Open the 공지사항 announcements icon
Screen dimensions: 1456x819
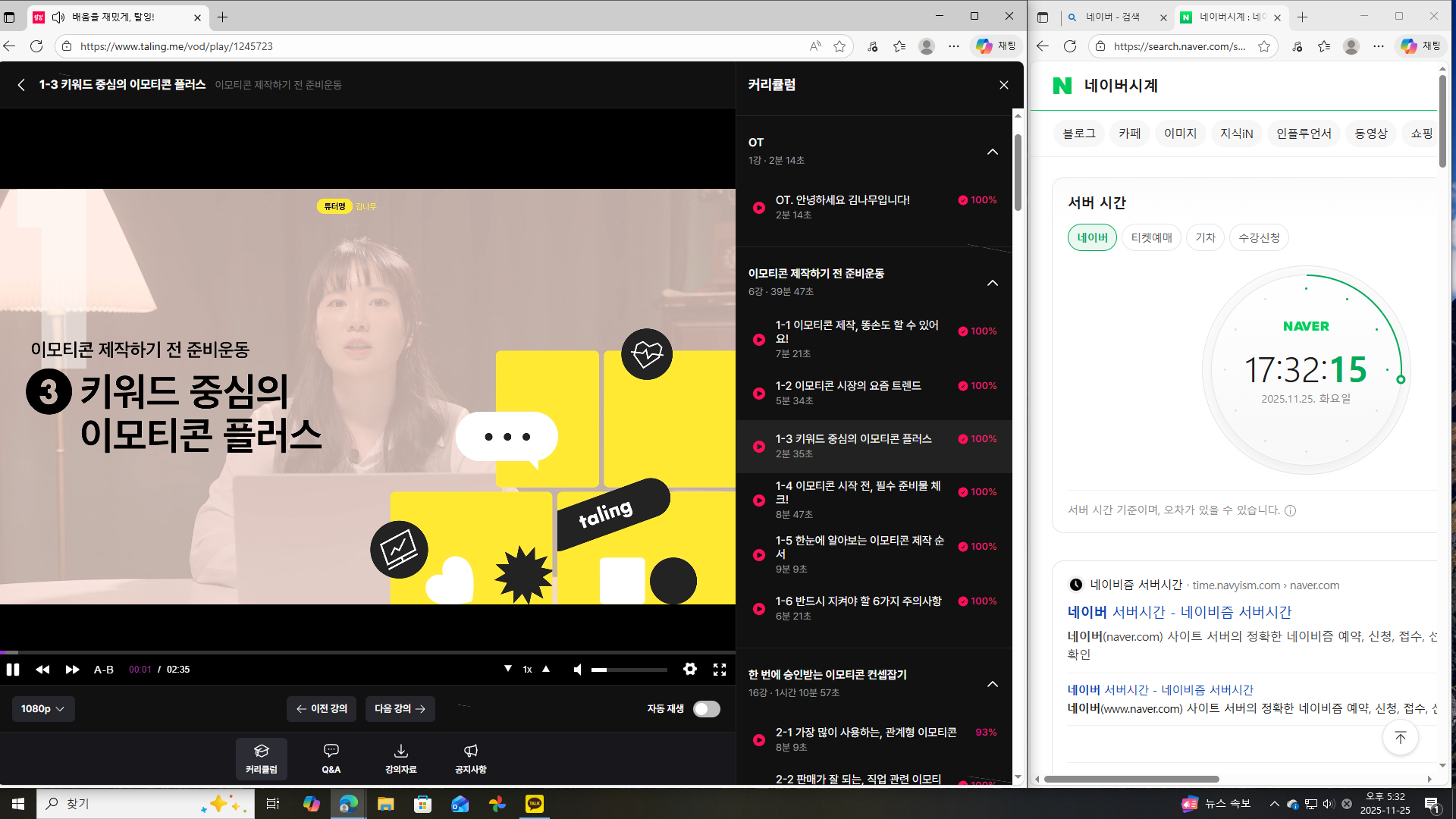(x=470, y=758)
